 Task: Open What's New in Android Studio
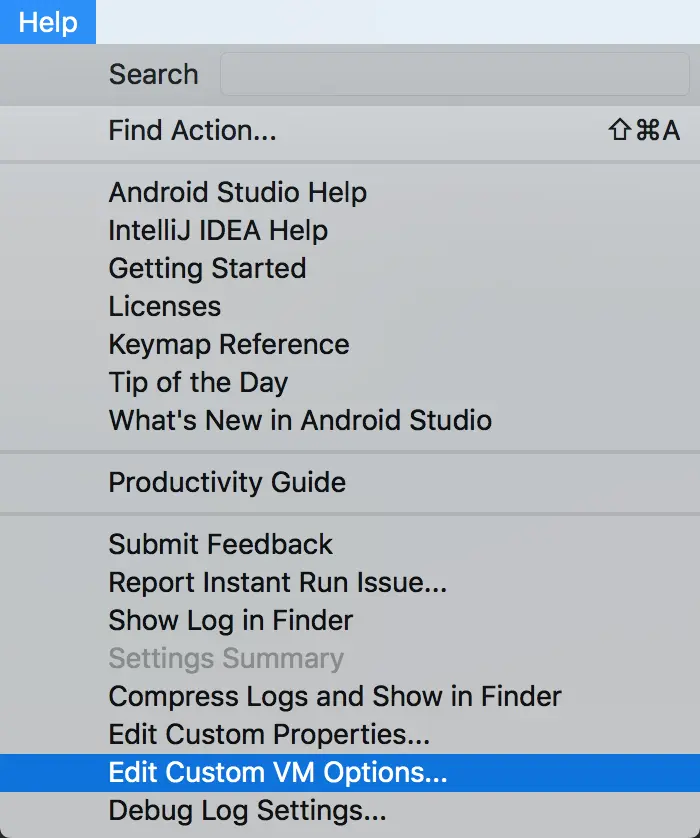[300, 420]
